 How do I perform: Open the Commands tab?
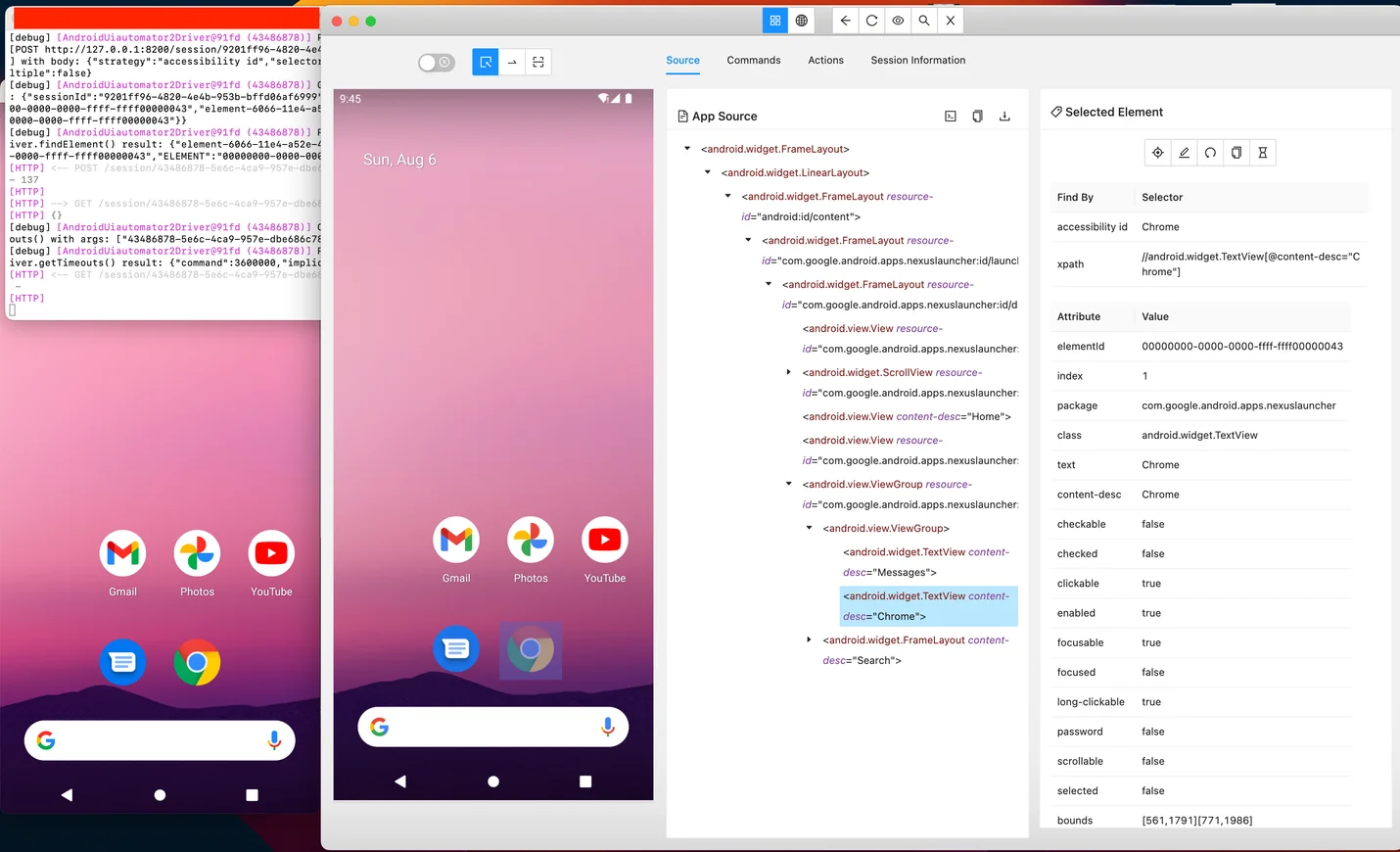pos(754,61)
